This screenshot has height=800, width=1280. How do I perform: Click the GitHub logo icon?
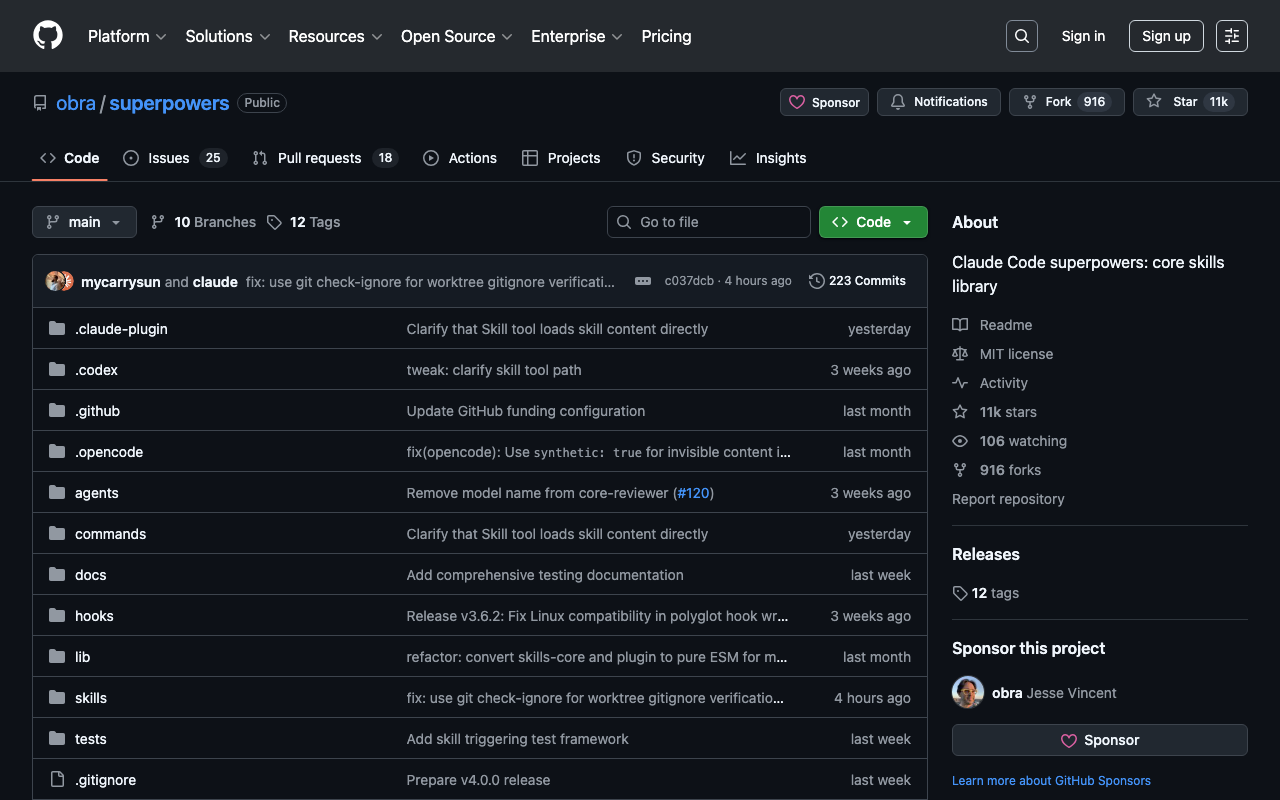[x=48, y=36]
